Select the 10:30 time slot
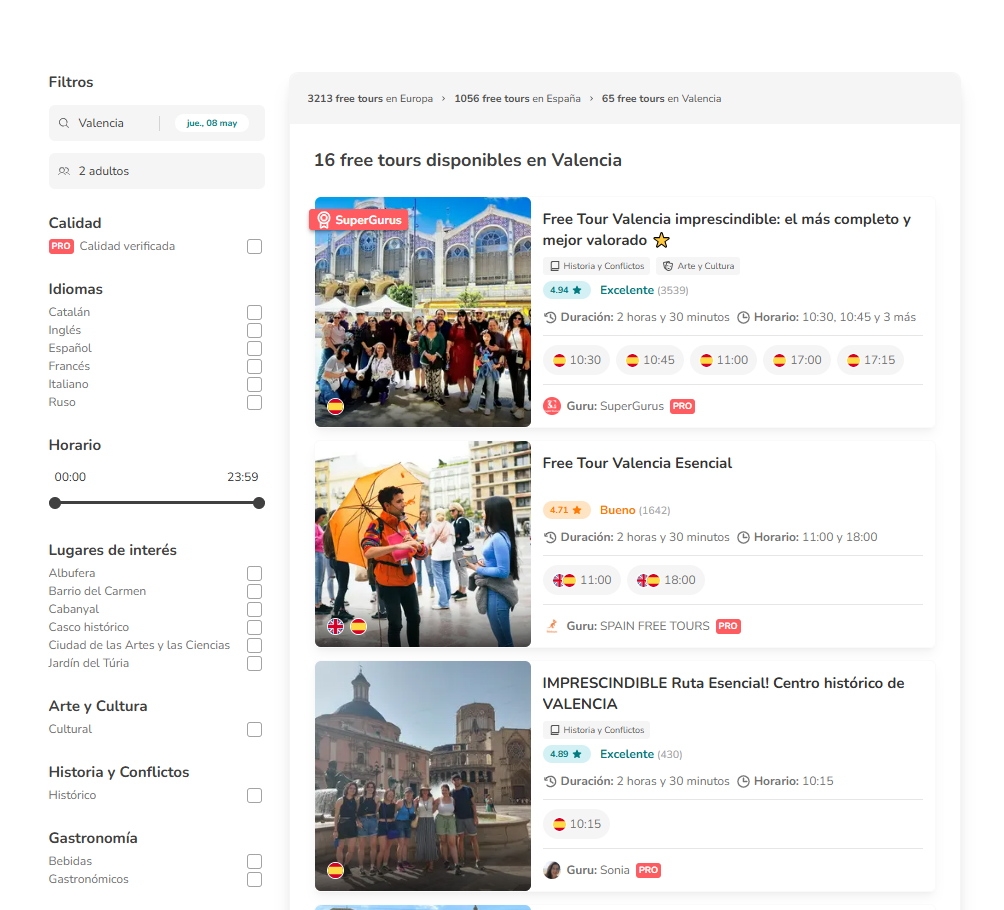The height and width of the screenshot is (910, 1004). (x=577, y=360)
